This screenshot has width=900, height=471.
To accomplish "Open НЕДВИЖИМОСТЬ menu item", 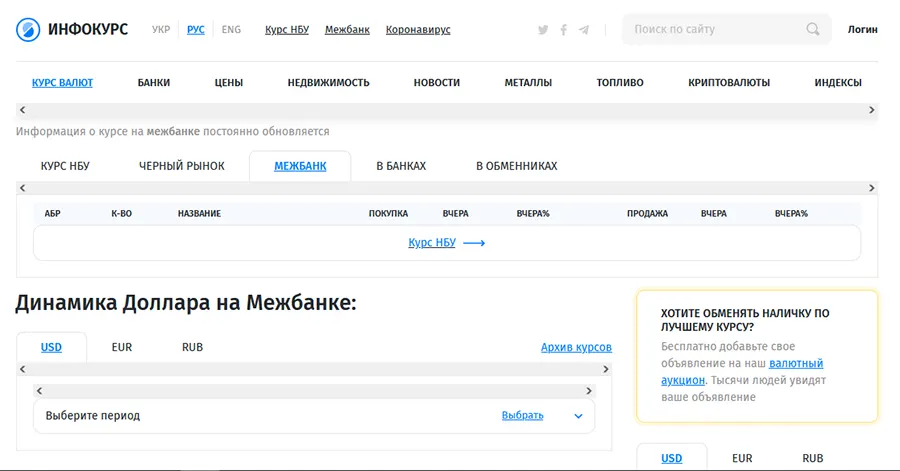I will (x=328, y=83).
